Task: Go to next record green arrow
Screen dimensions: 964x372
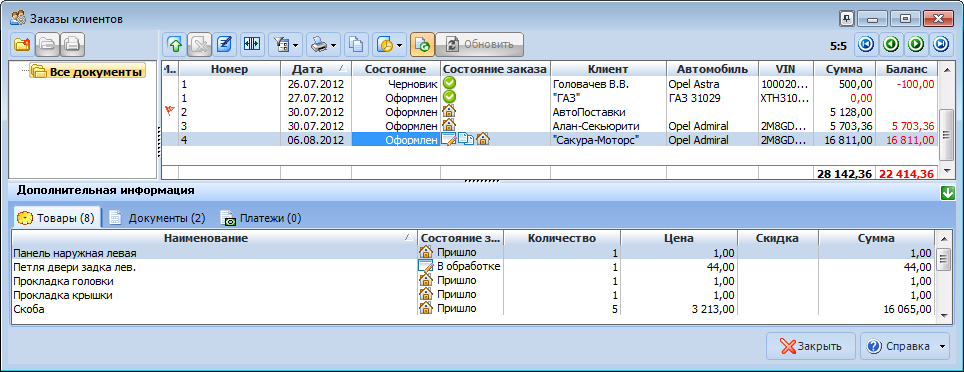Action: point(916,44)
